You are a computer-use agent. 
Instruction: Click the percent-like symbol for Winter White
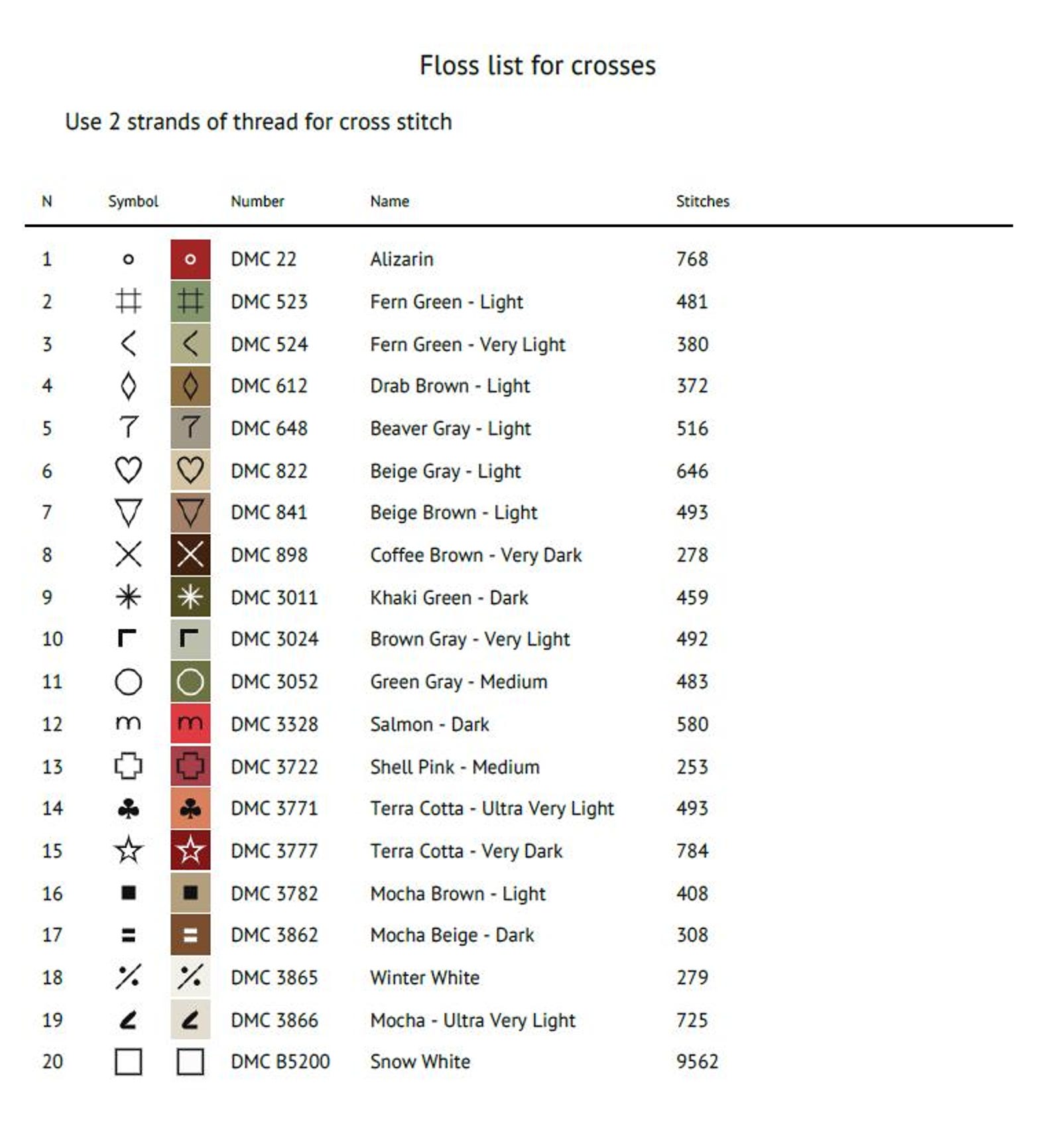point(128,977)
